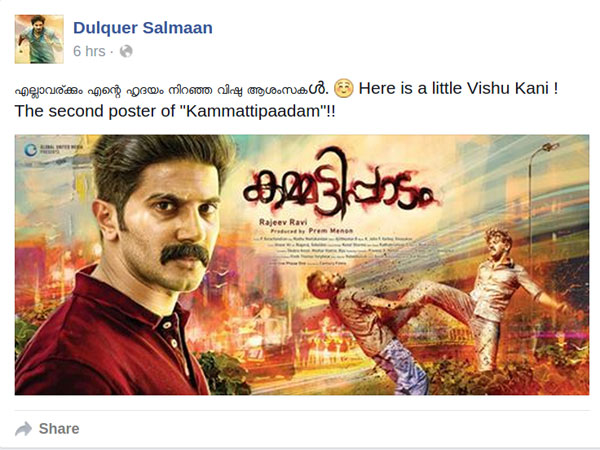Click the red Malayalam movie title on poster

[340, 184]
